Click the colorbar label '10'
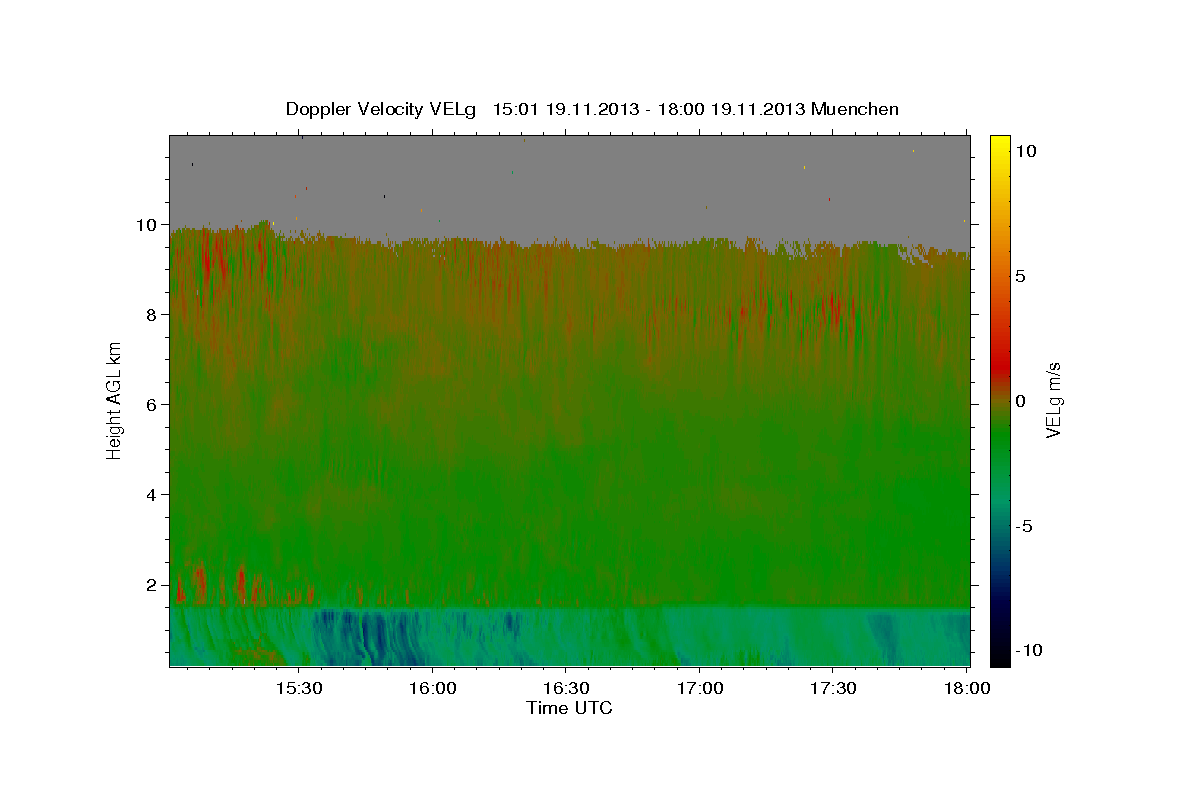The image size is (1200, 800). click(x=1027, y=150)
